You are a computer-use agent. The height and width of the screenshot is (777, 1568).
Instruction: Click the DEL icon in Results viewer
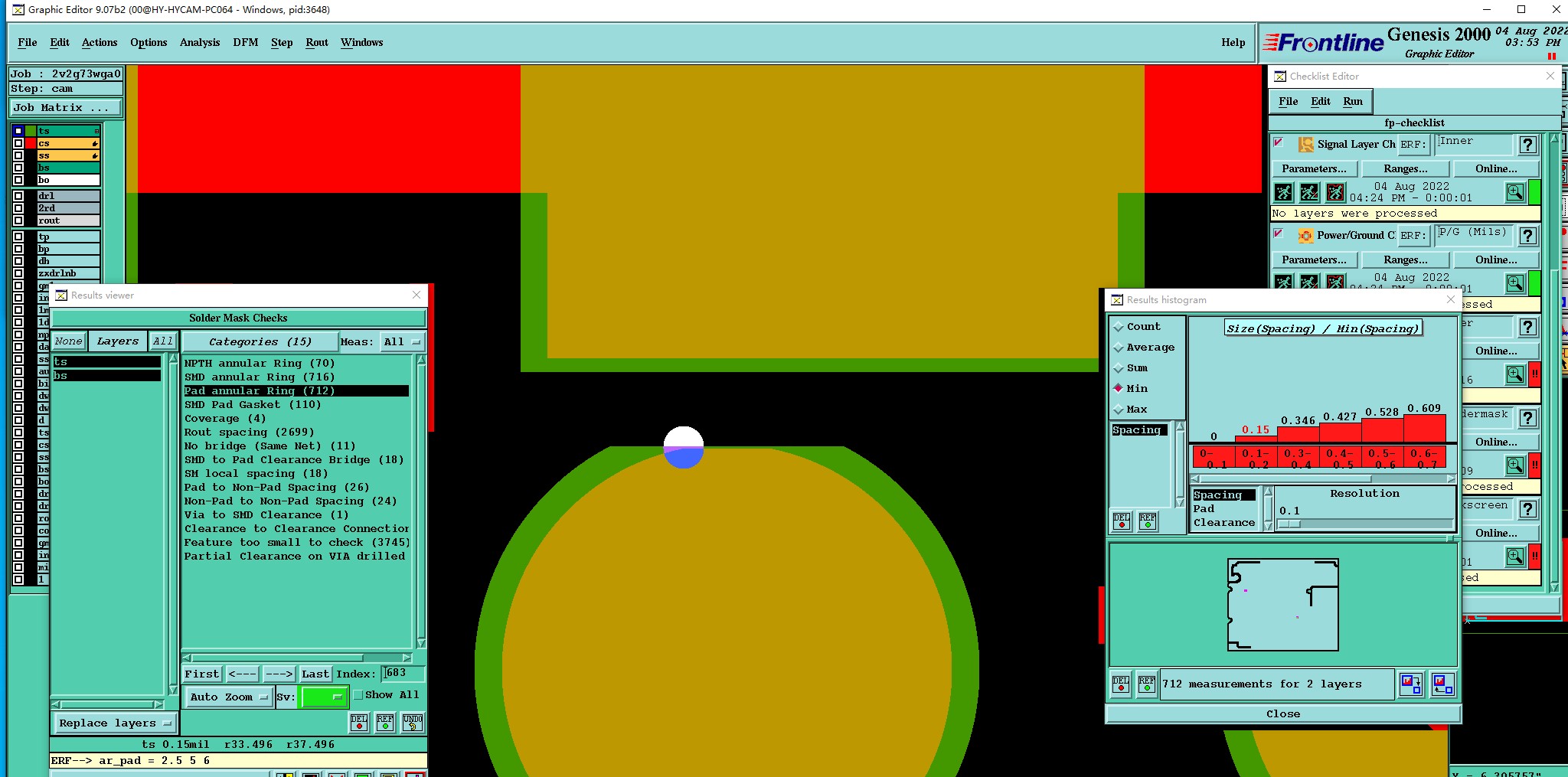(x=359, y=722)
